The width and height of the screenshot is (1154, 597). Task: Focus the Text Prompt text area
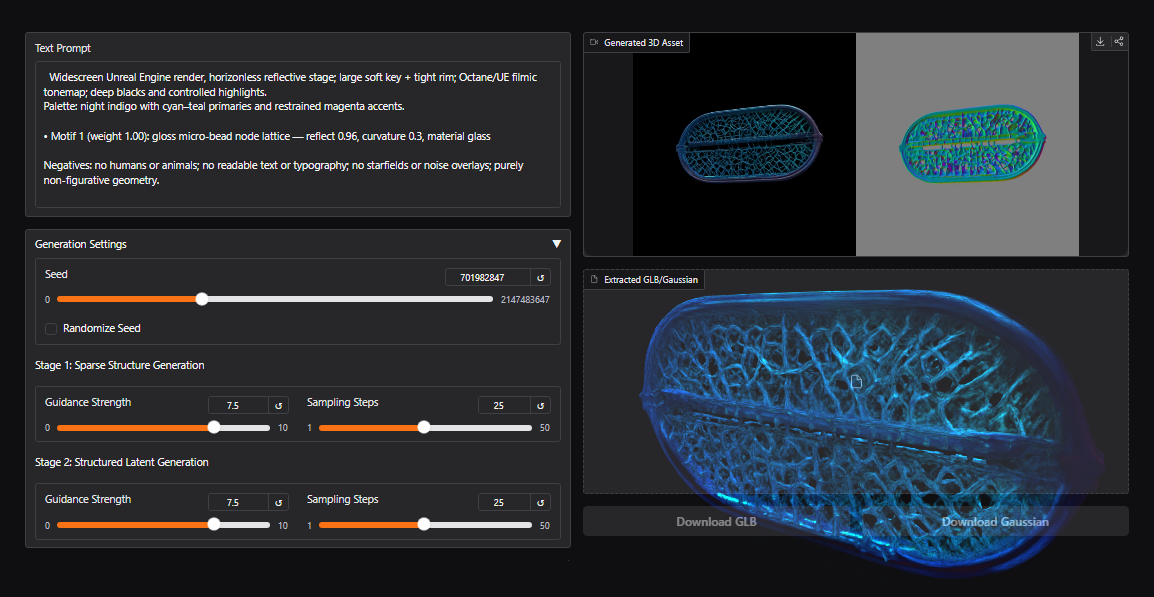(x=297, y=133)
